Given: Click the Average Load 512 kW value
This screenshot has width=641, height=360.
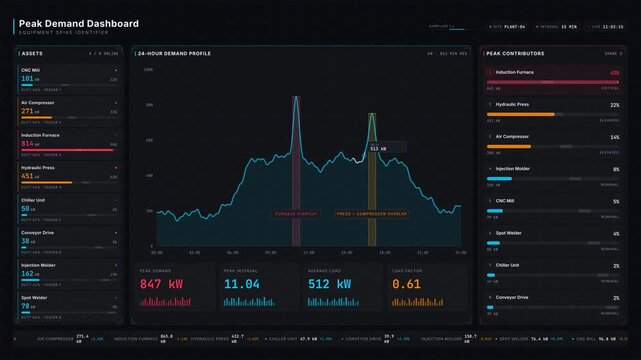Looking at the screenshot, I should [329, 284].
